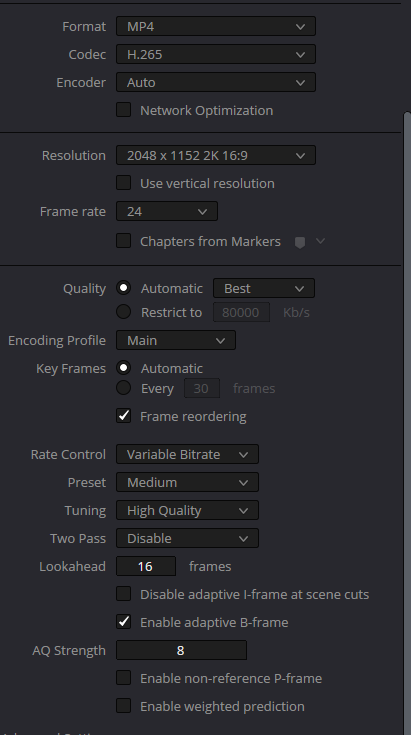Image resolution: width=411 pixels, height=735 pixels.
Task: Disable adaptive B-frame checkbox
Action: coord(124,622)
